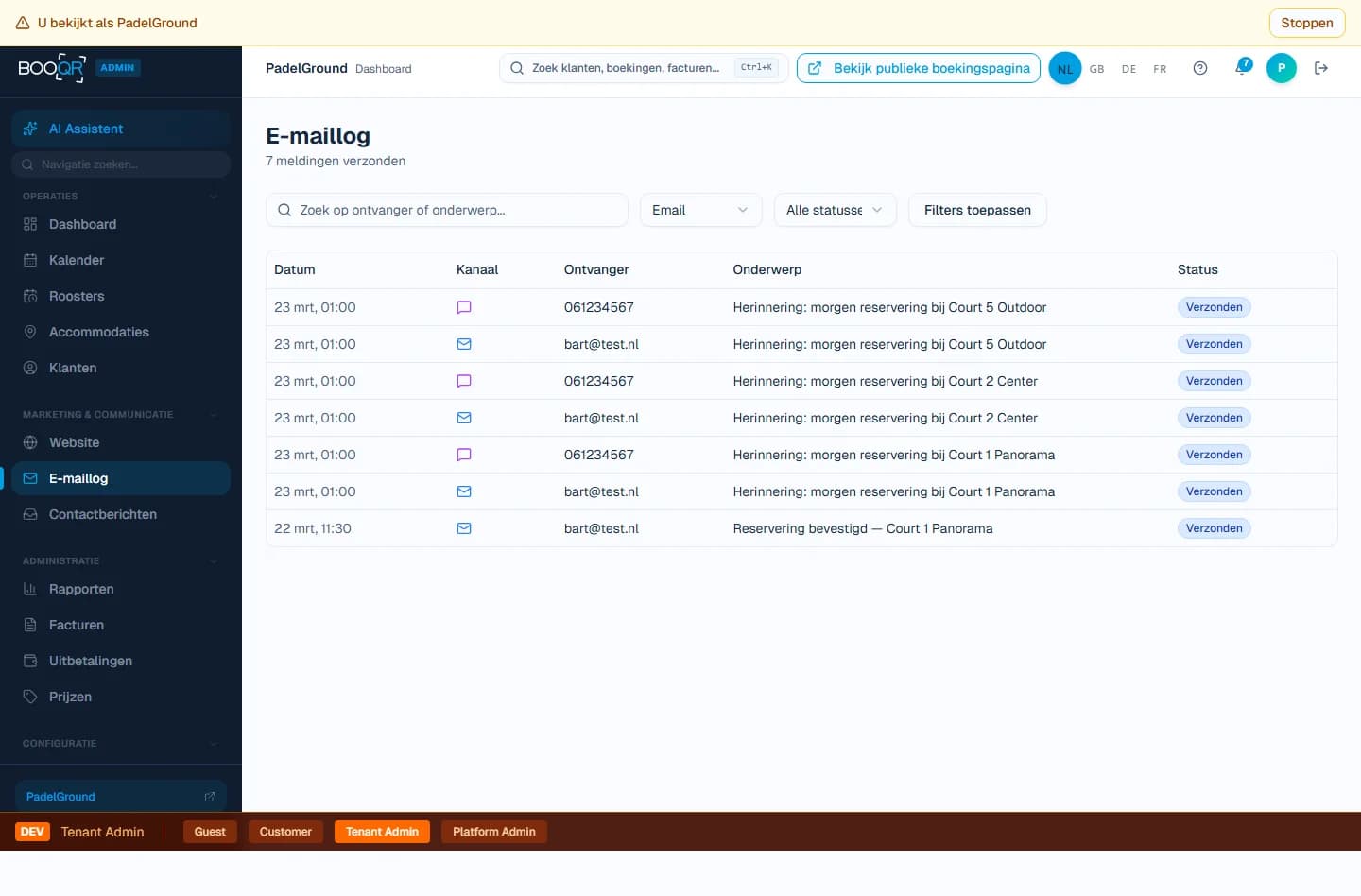Click the recipient or subject search field
This screenshot has height=896, width=1361.
pyautogui.click(x=447, y=210)
